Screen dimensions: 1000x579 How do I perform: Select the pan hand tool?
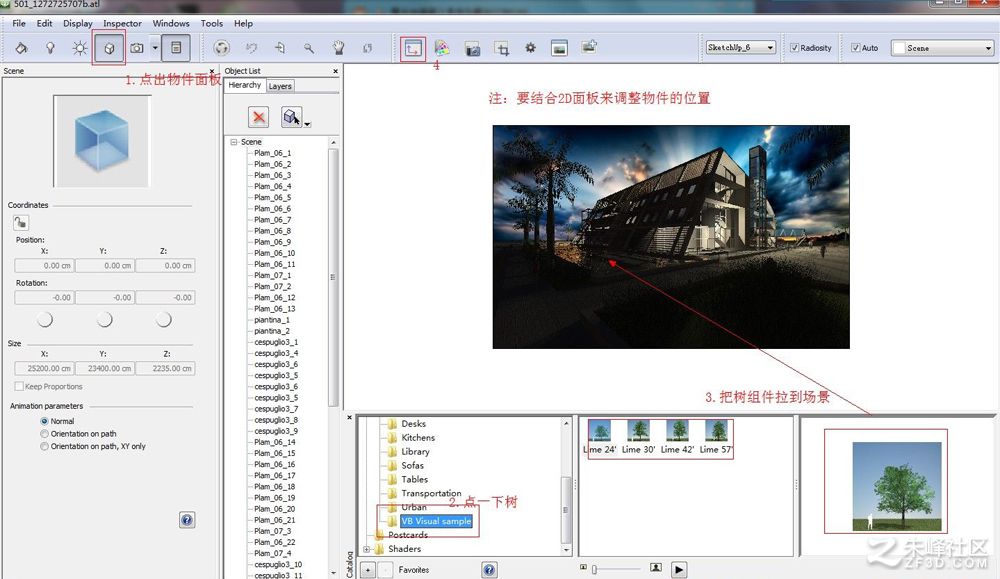(x=339, y=48)
